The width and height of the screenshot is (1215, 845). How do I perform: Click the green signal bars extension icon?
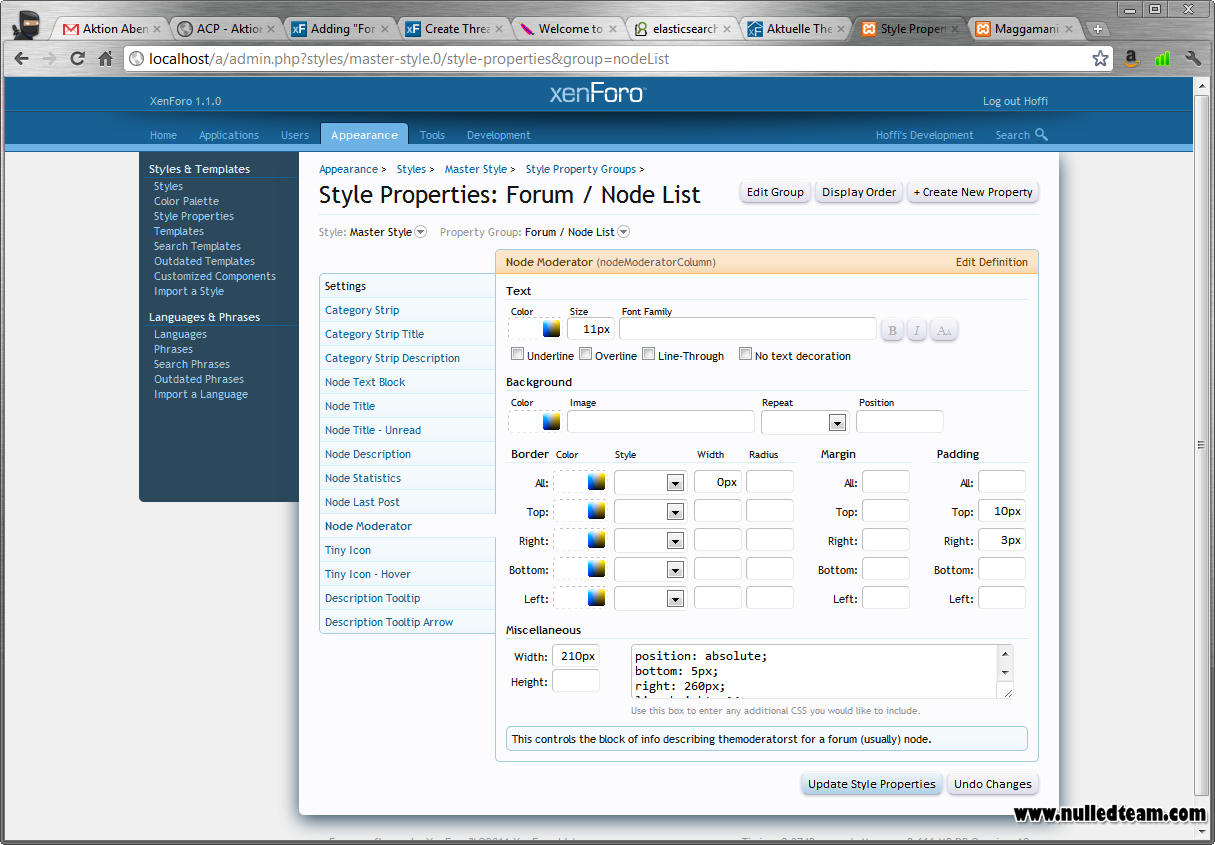coord(1162,58)
